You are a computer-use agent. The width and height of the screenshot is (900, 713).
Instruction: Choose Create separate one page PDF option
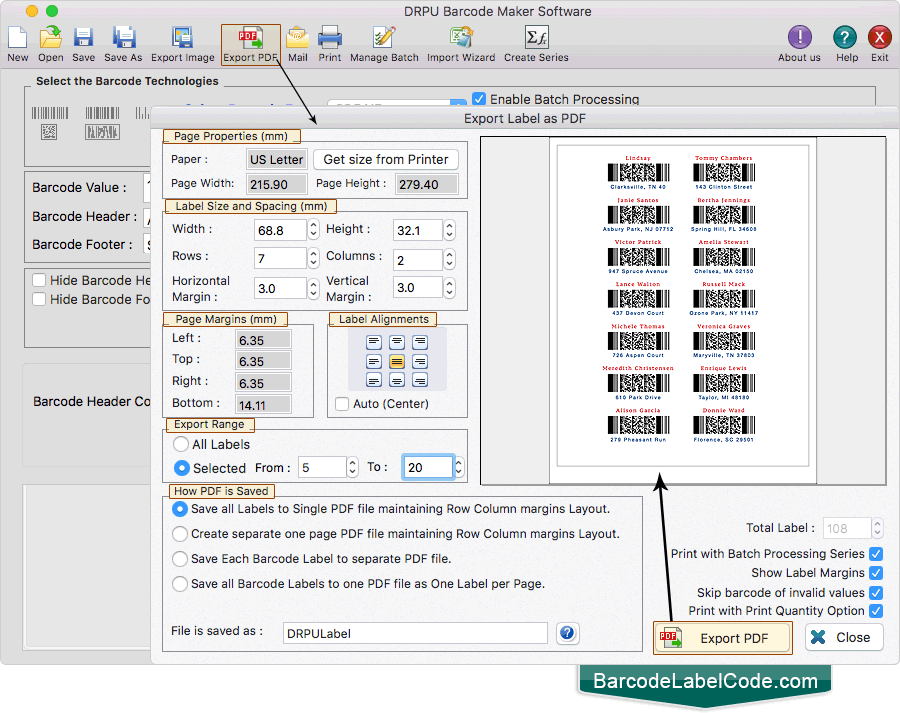(x=180, y=534)
